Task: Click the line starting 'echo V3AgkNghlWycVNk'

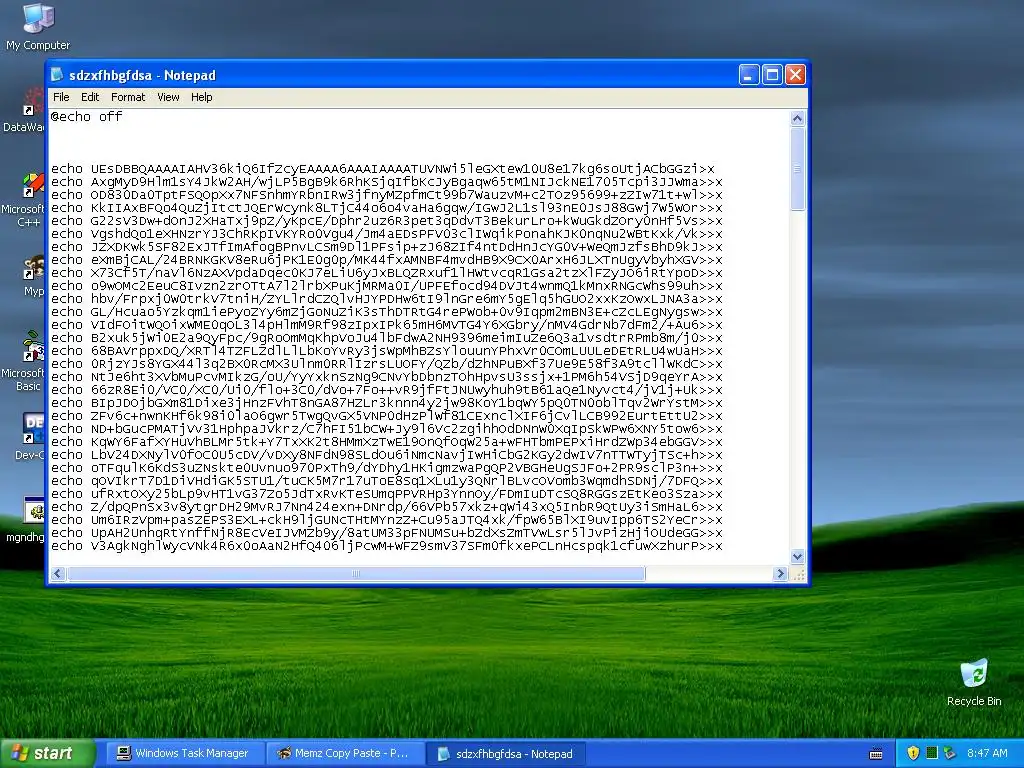Action: click(x=387, y=546)
